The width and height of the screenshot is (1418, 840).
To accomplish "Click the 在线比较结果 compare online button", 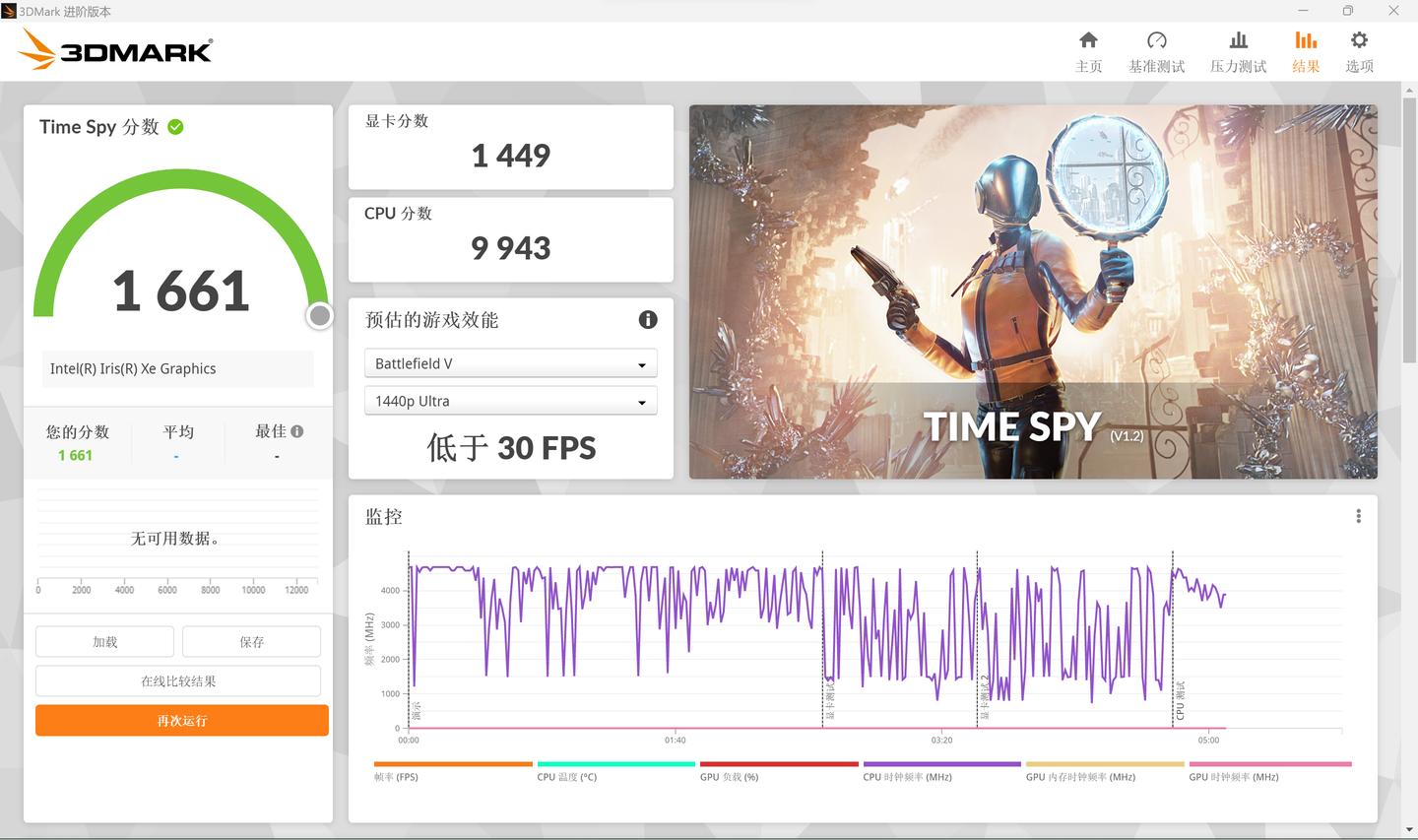I will [x=178, y=681].
